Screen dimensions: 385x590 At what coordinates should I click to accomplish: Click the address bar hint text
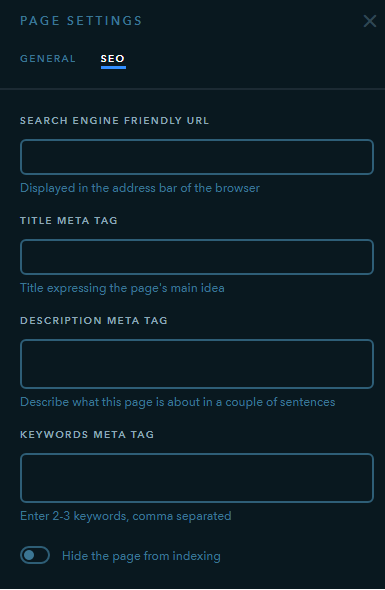click(140, 188)
